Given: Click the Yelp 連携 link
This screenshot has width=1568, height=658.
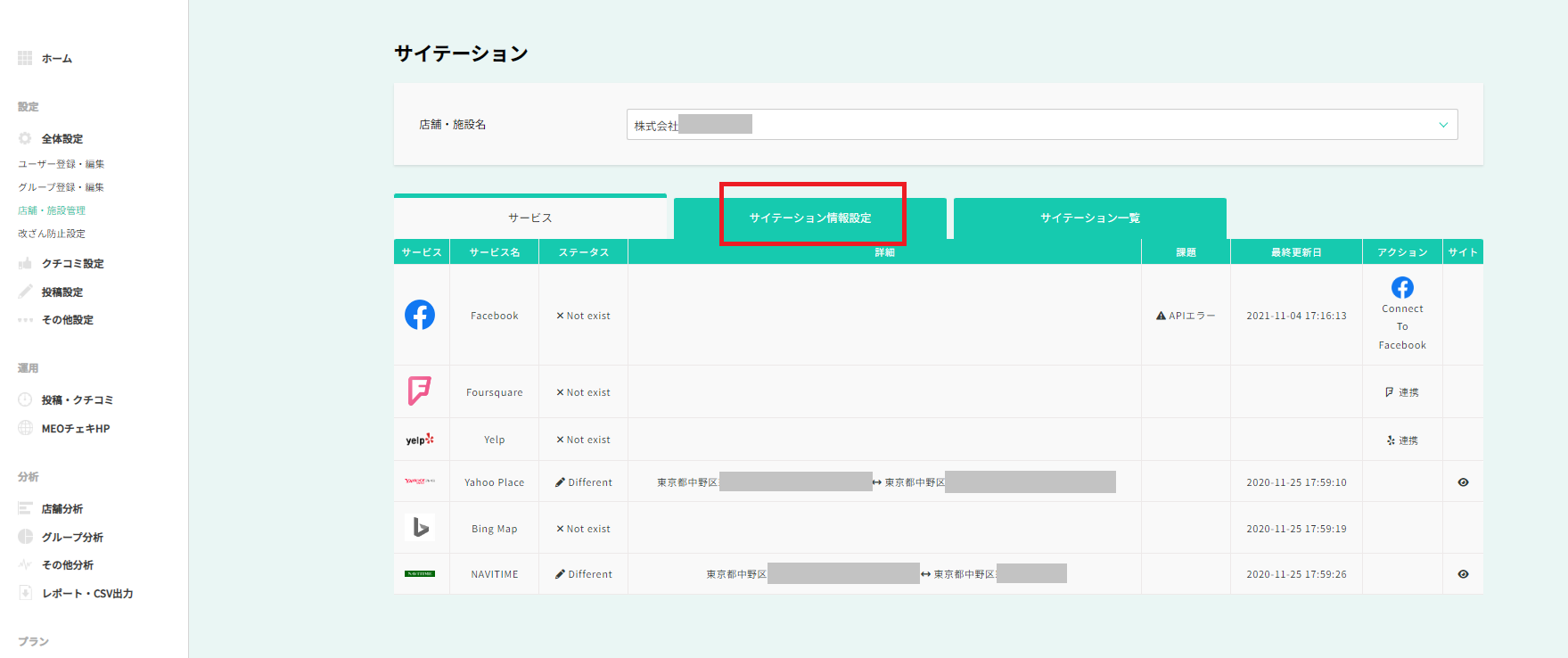Looking at the screenshot, I should (x=1402, y=440).
